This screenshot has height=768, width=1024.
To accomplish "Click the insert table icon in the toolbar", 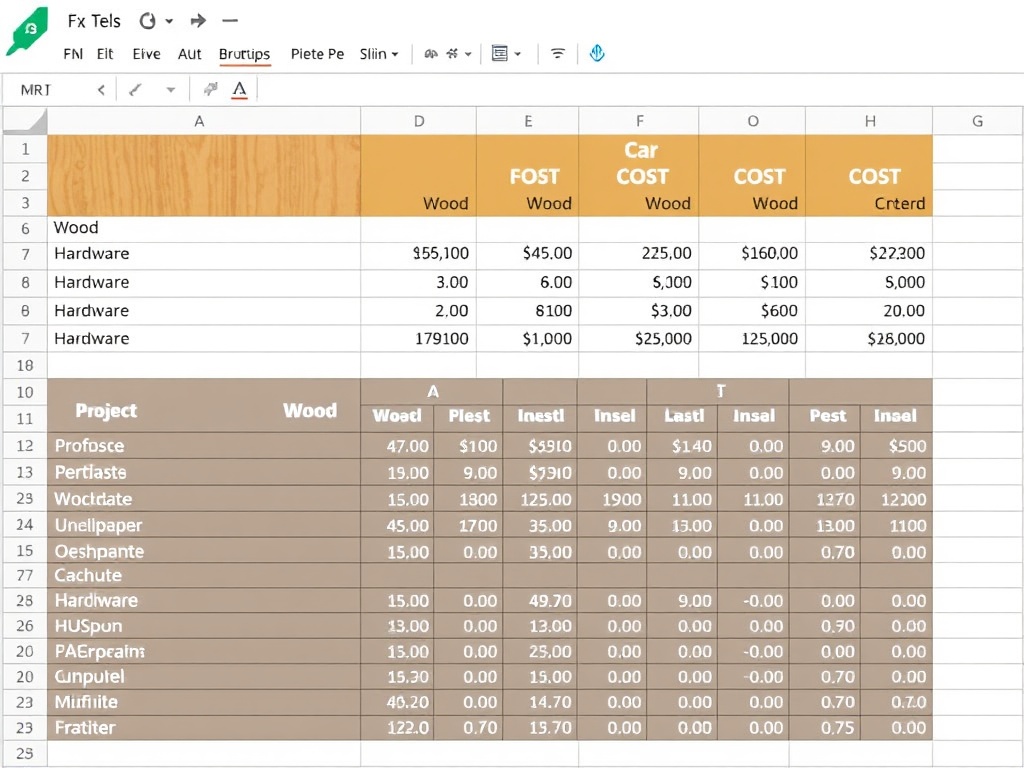I will pyautogui.click(x=500, y=52).
